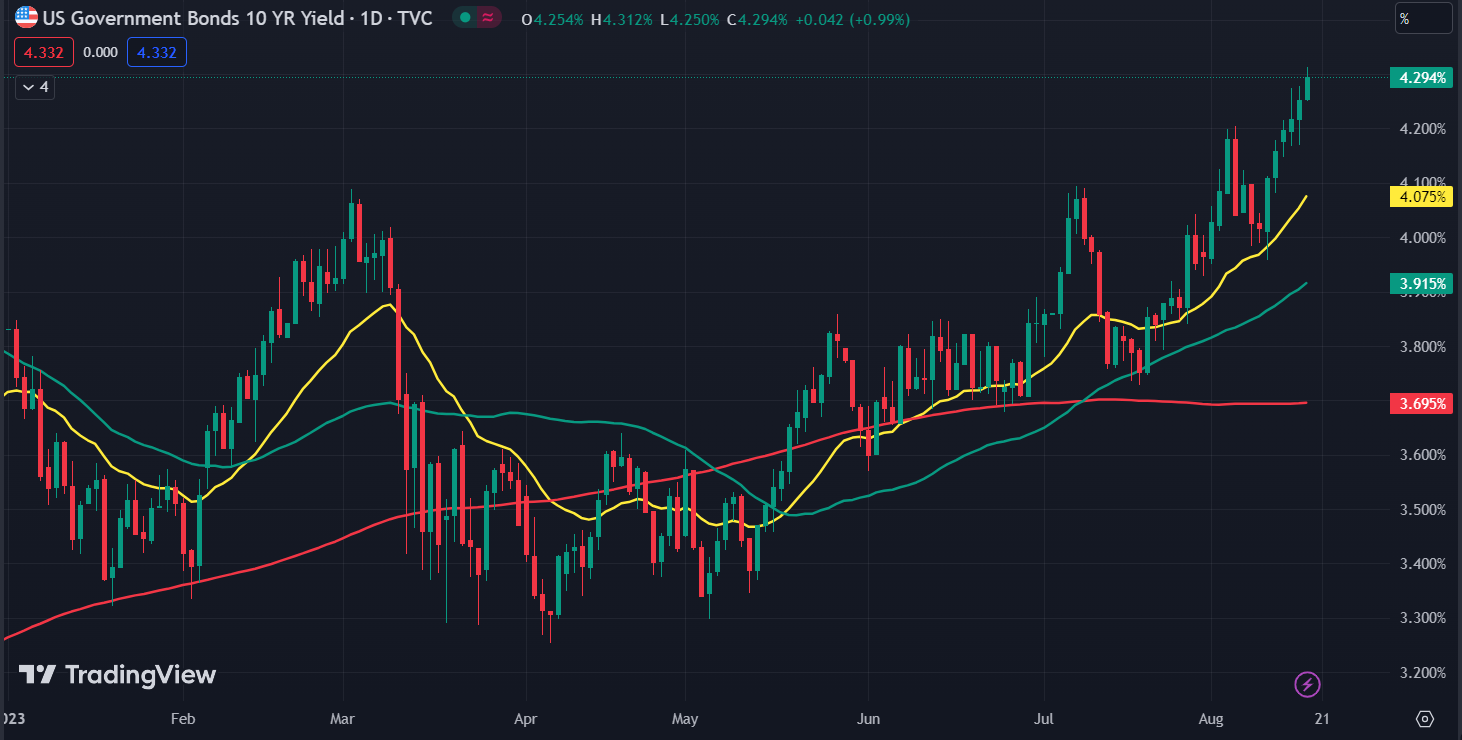Screen dimensions: 1462x740
Task: Open the % price scale unit button
Action: (x=1424, y=18)
